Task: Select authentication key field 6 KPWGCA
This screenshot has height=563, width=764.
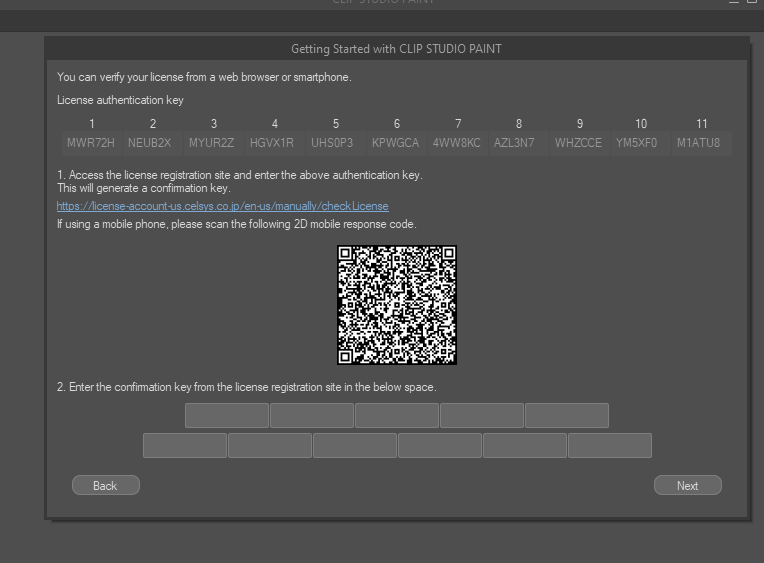Action: tap(396, 143)
